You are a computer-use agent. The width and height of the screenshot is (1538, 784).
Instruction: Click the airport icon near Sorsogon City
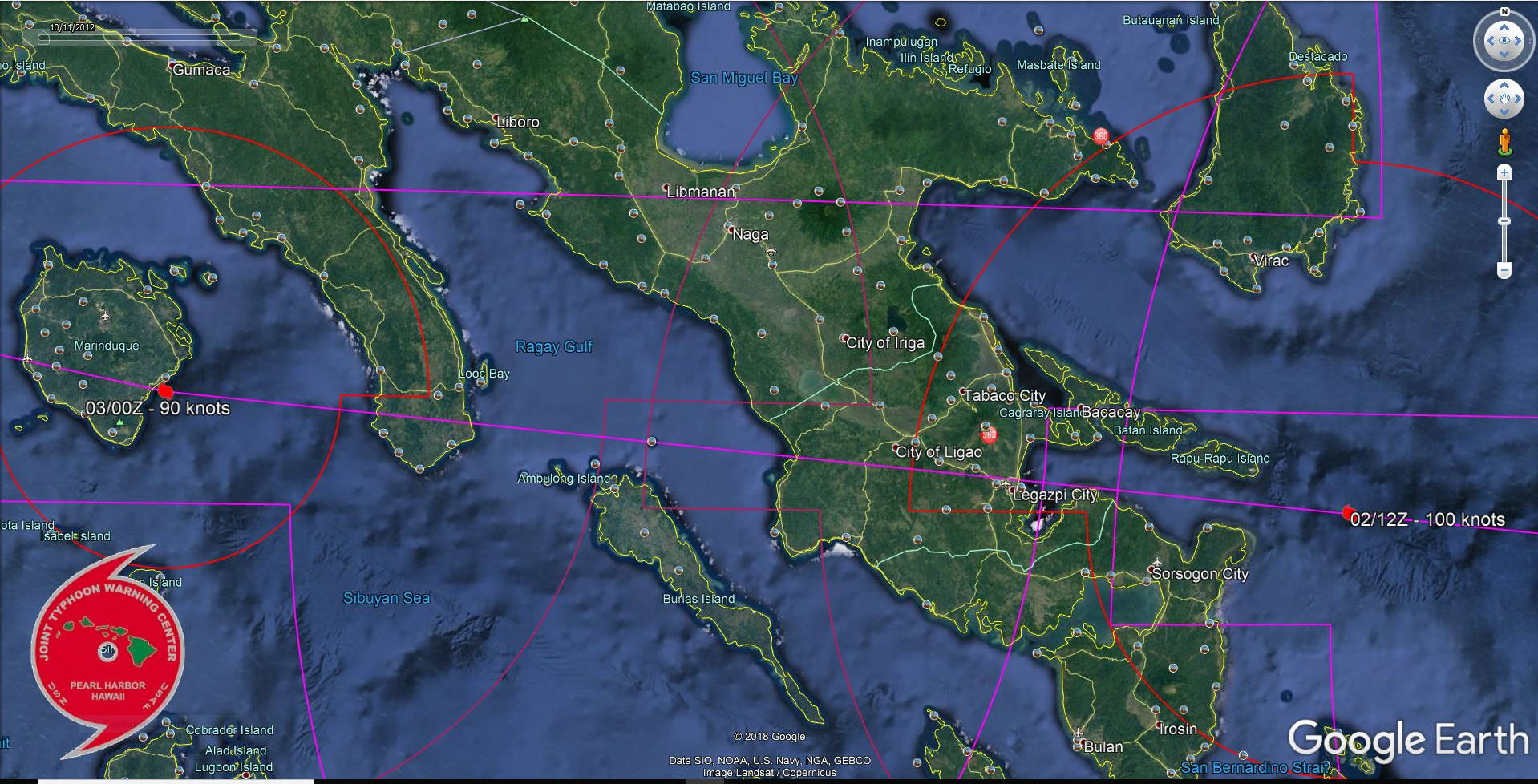pos(1156,564)
